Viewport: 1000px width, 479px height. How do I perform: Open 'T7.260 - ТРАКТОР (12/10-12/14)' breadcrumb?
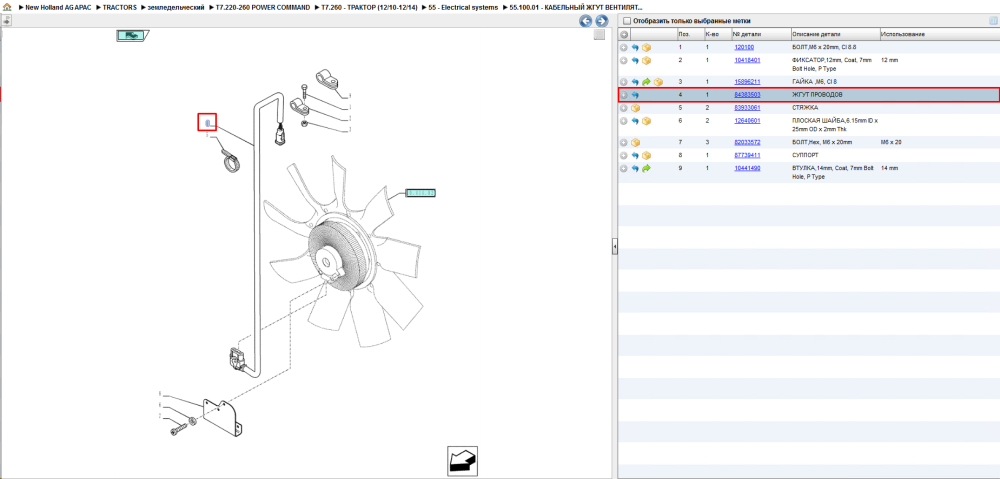(369, 7)
